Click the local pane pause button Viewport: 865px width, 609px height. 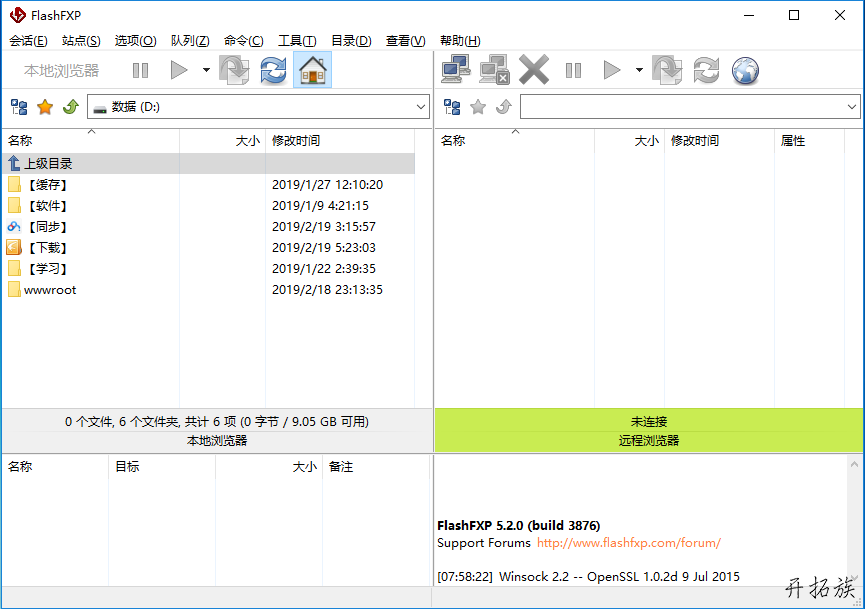point(140,70)
